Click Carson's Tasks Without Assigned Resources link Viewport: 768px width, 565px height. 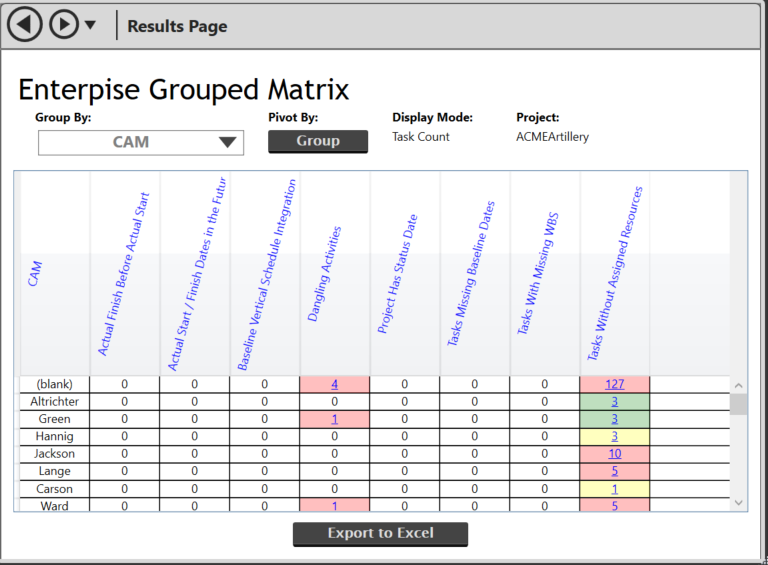click(x=614, y=489)
